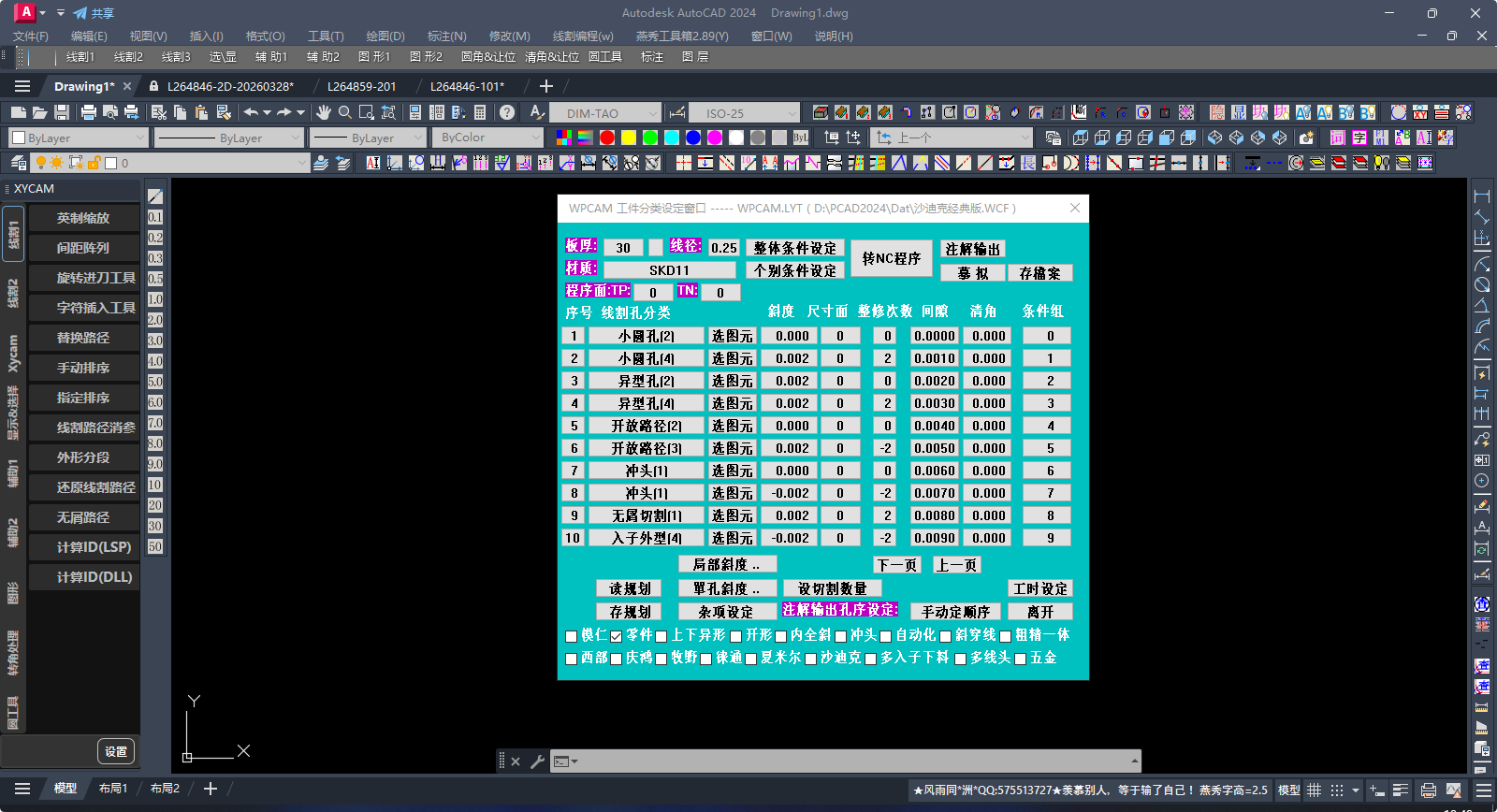Click the 显 show icon
Screen dimensions: 1497x812
click(x=1240, y=112)
